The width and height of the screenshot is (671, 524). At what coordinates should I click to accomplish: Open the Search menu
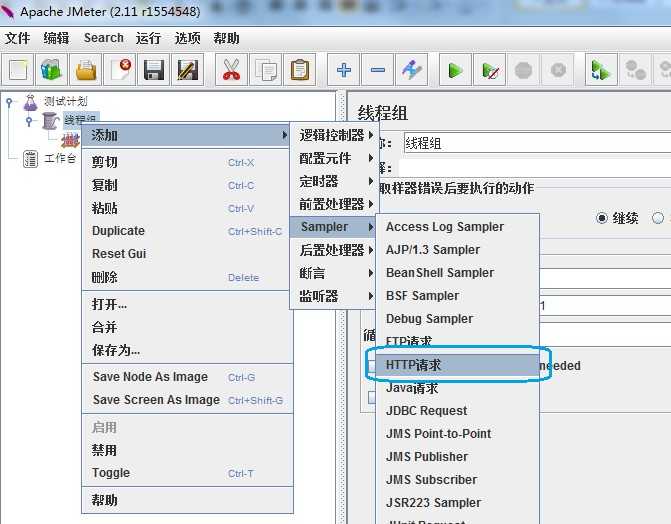[x=104, y=38]
